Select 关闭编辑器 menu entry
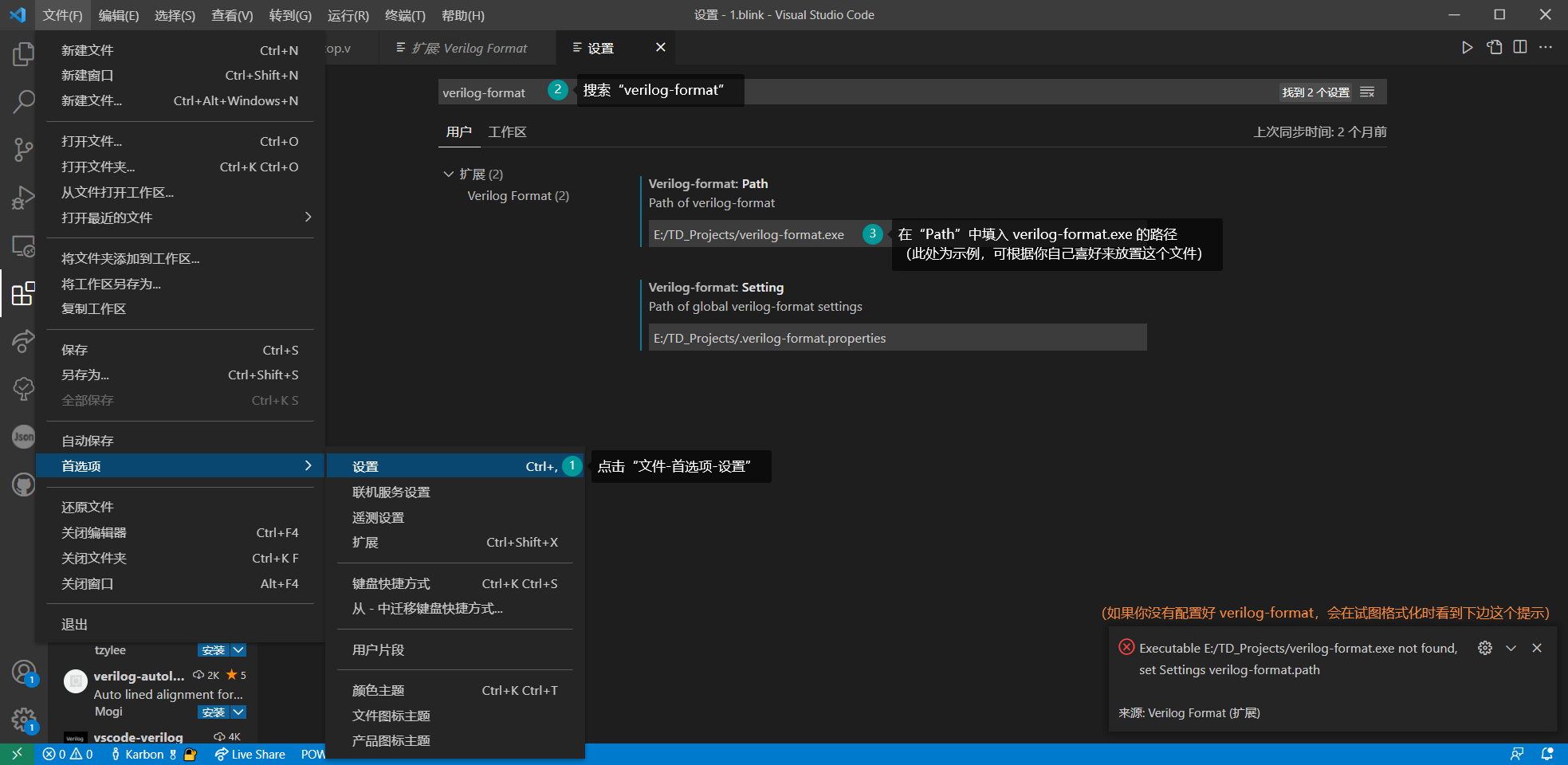 click(180, 532)
